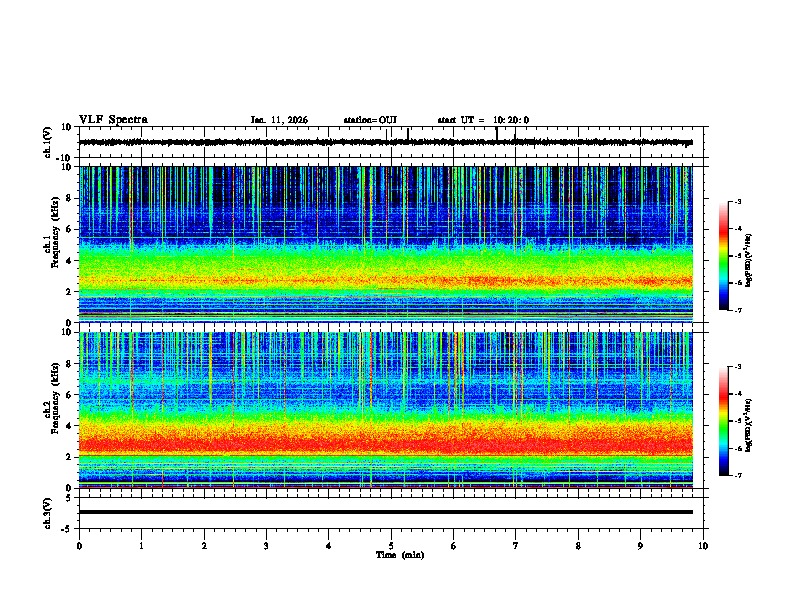Click the "start UT = 10:20:0" header text
Screen dimensions: 792x612
[483, 120]
